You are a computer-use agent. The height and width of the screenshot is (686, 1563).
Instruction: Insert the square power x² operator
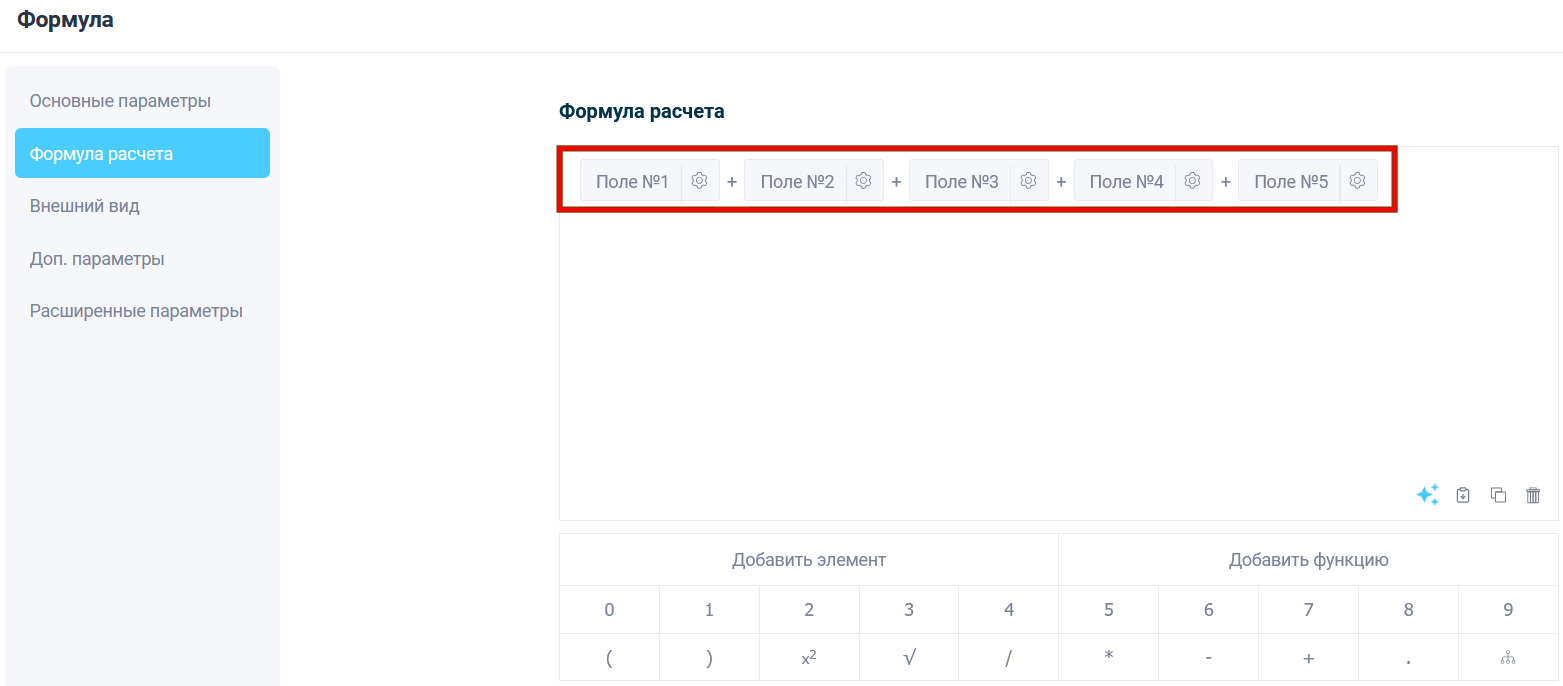(809, 658)
